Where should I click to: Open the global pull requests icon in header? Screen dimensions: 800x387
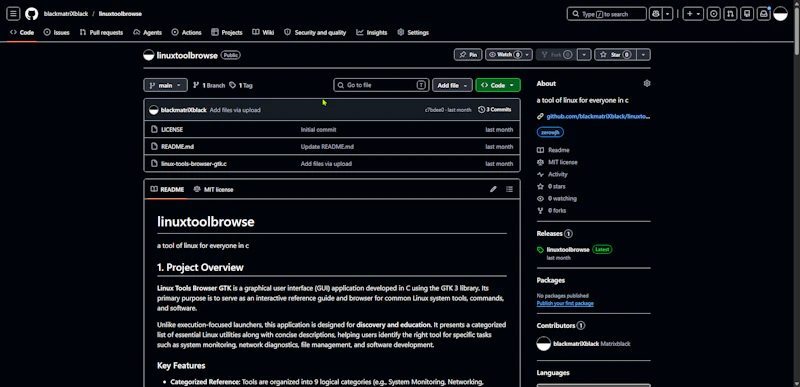point(731,14)
